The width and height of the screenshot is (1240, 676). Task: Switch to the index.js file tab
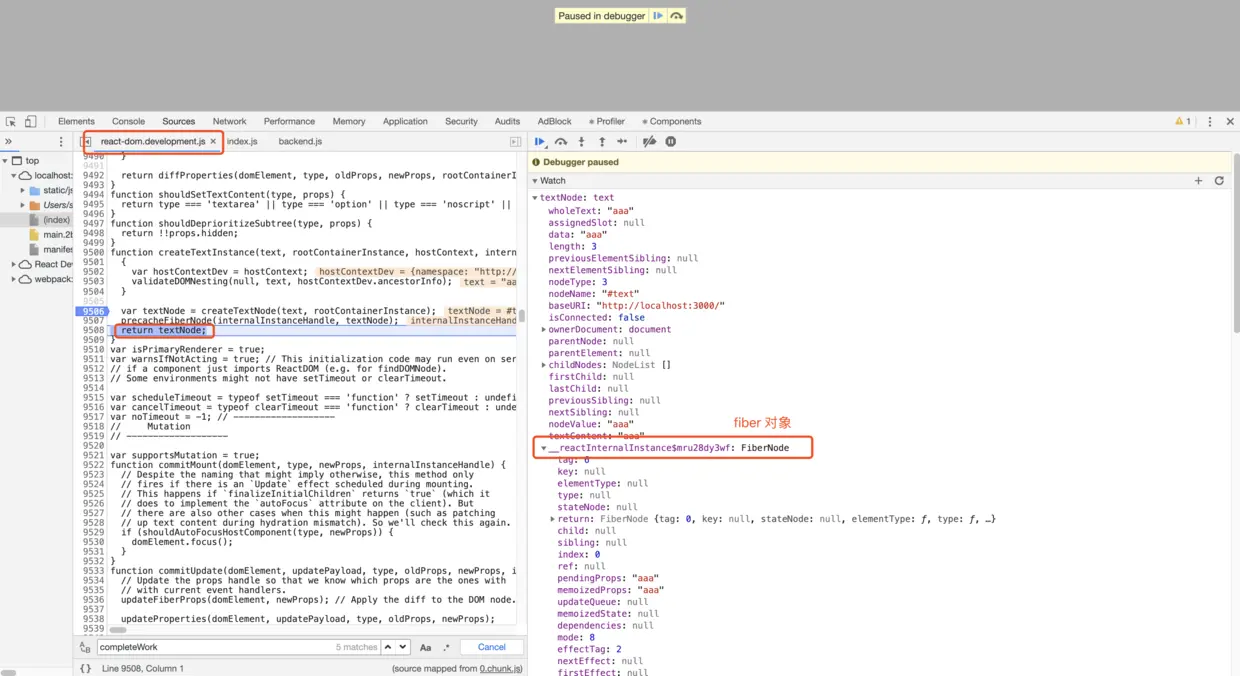click(242, 142)
